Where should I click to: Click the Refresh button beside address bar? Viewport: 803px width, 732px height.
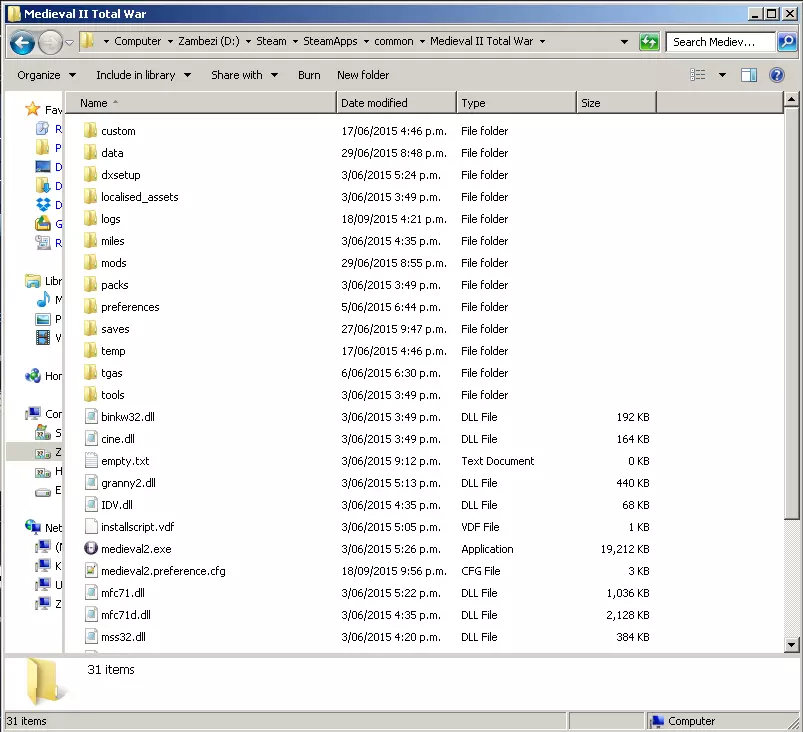pos(649,42)
